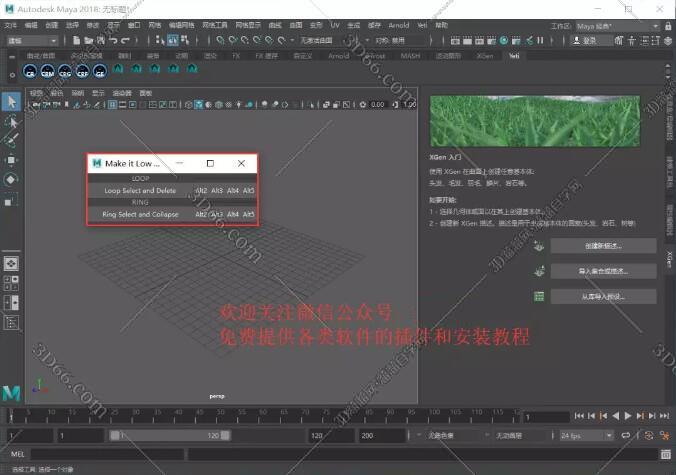
Task: Click the MEL command input field
Action: 300,455
